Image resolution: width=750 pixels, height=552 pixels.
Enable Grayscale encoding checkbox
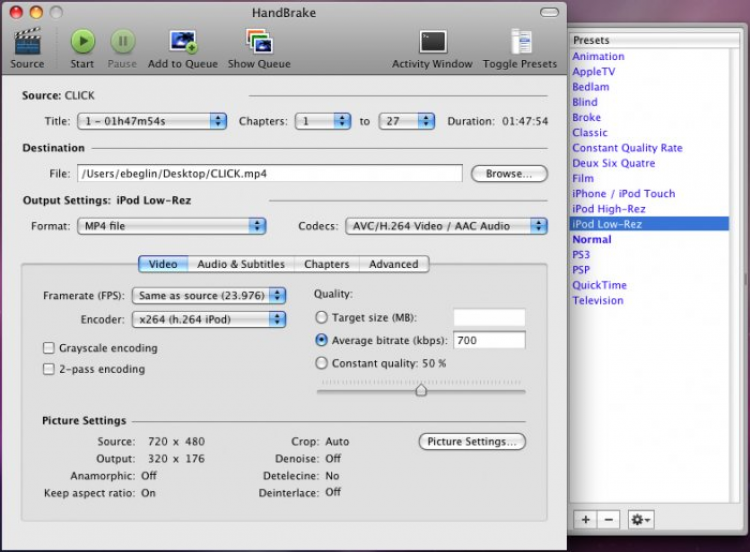tap(49, 348)
